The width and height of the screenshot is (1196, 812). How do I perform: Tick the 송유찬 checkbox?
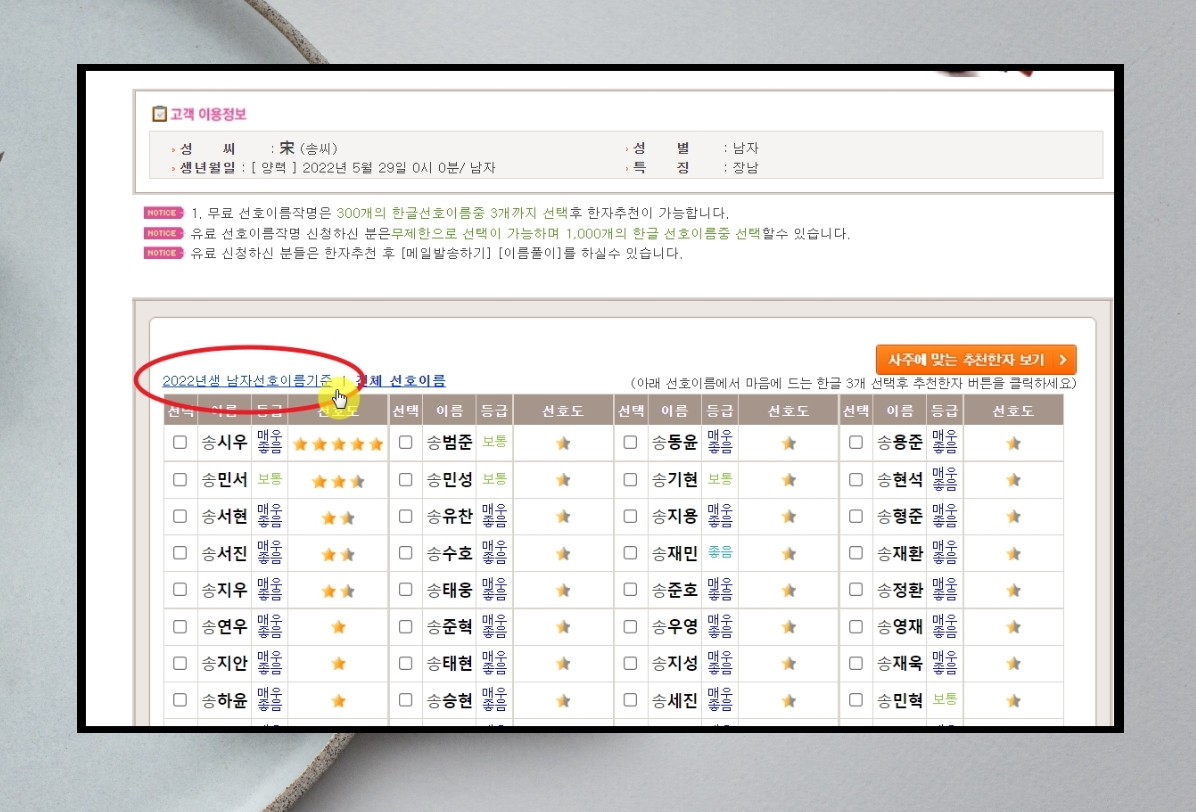pyautogui.click(x=406, y=516)
